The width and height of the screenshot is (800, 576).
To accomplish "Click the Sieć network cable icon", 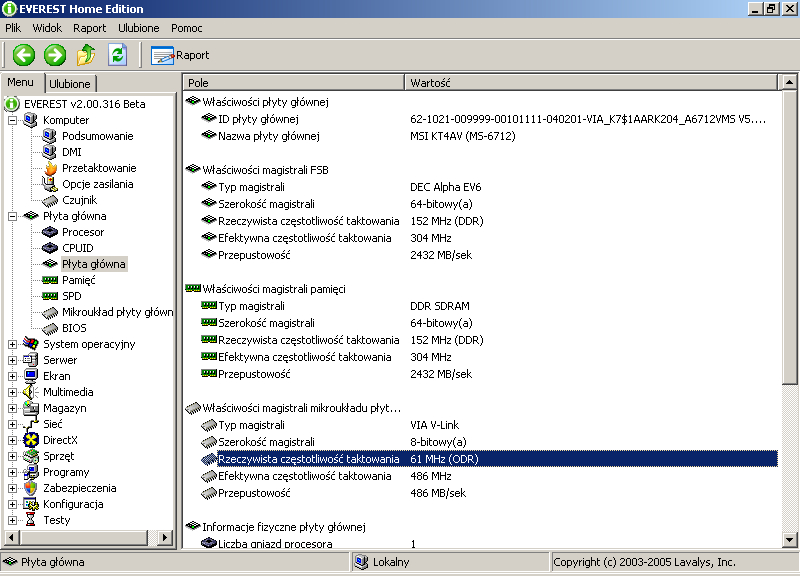I will click(x=31, y=424).
